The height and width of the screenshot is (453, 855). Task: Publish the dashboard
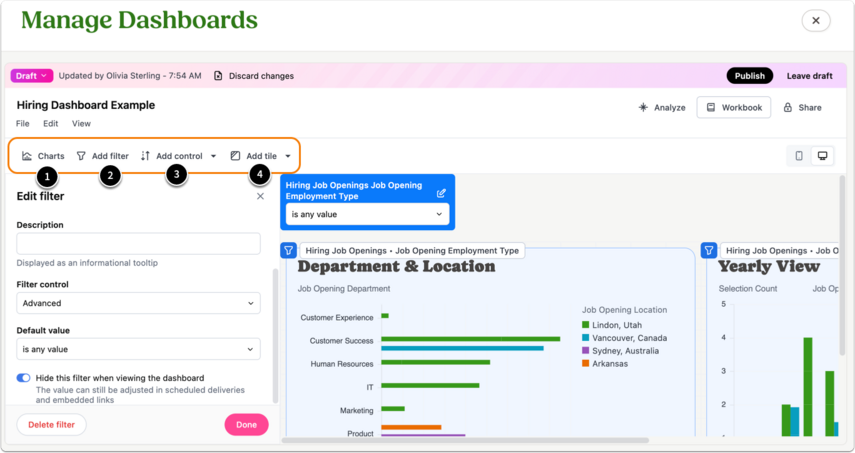click(x=750, y=76)
